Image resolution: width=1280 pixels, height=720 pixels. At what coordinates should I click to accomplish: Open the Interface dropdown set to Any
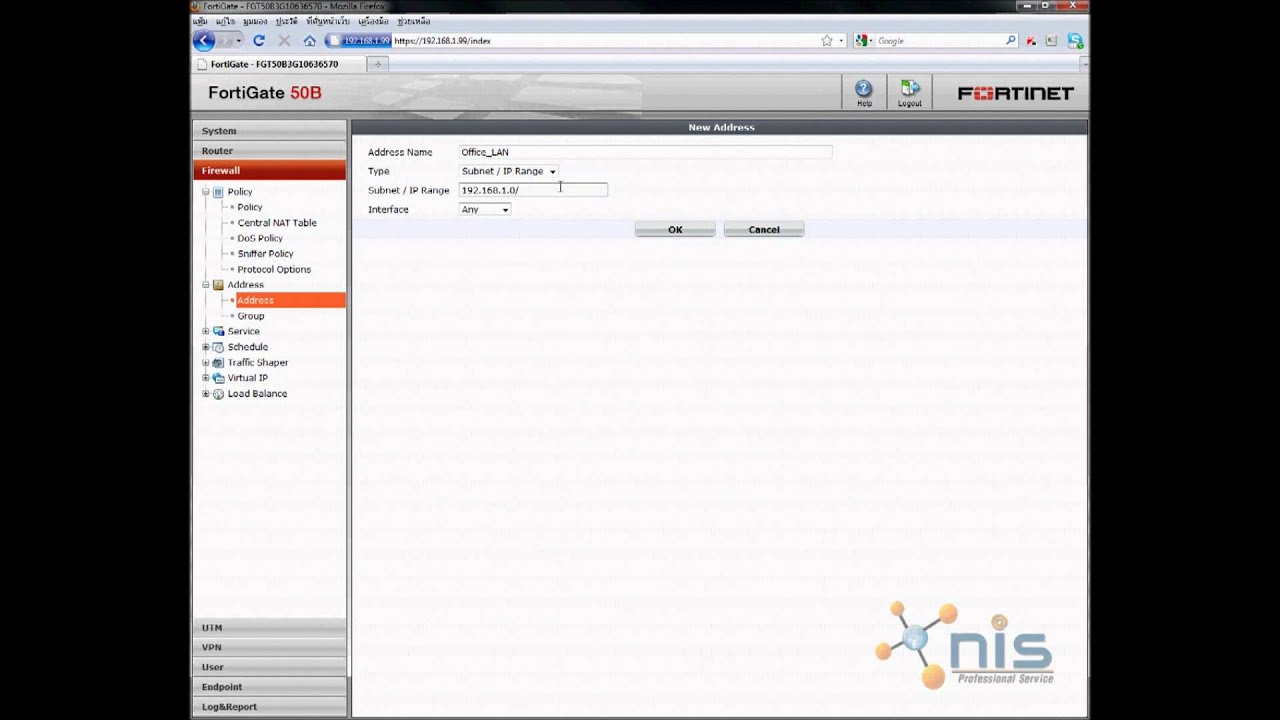tap(485, 209)
